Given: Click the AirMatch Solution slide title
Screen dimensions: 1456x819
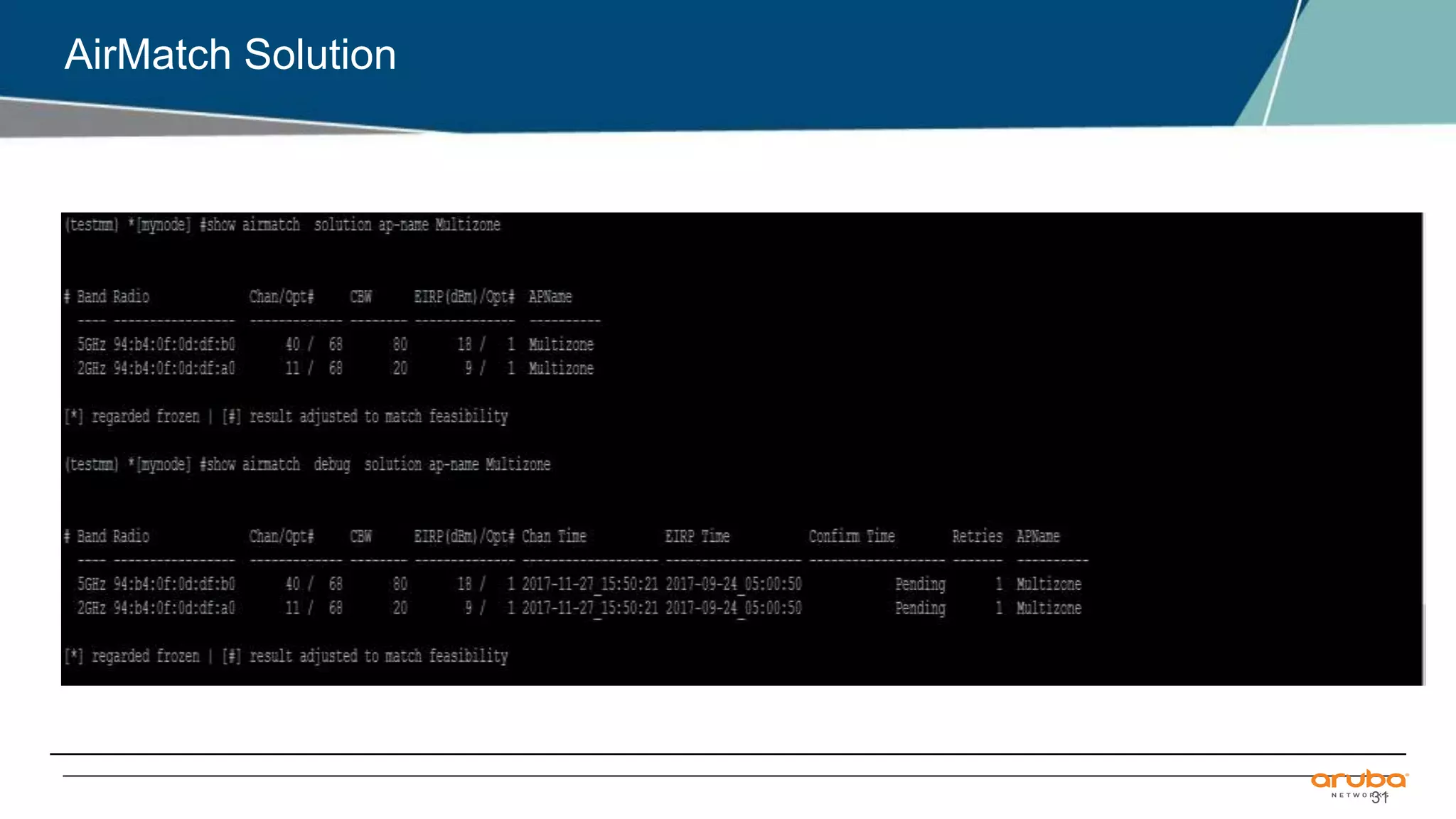Looking at the screenshot, I should [x=230, y=55].
